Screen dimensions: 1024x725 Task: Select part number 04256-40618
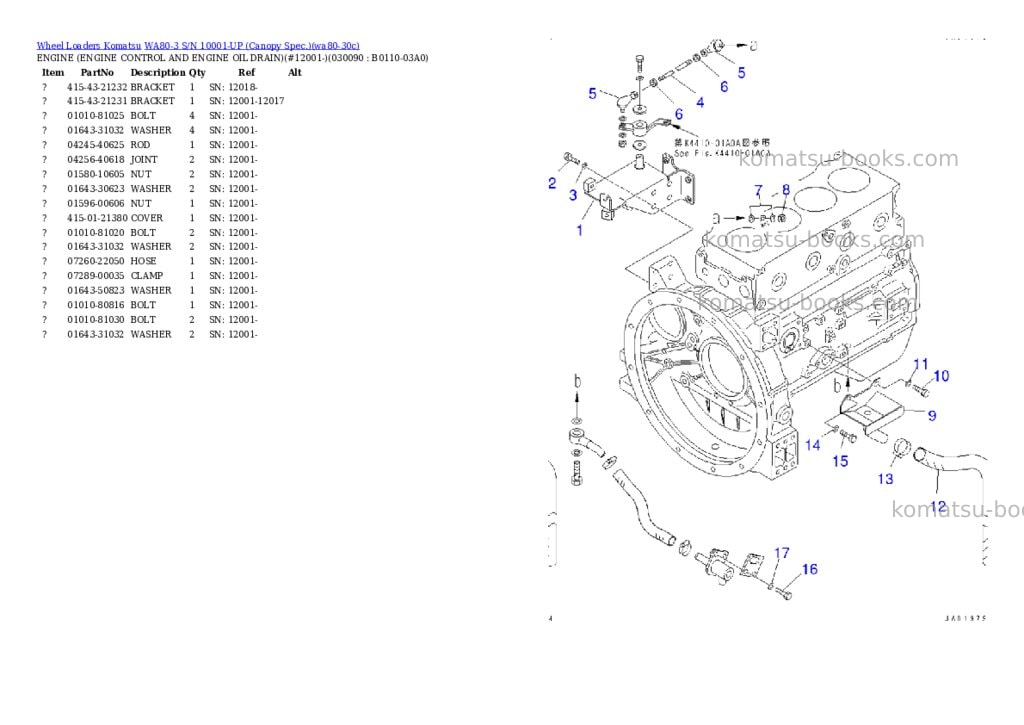point(95,159)
